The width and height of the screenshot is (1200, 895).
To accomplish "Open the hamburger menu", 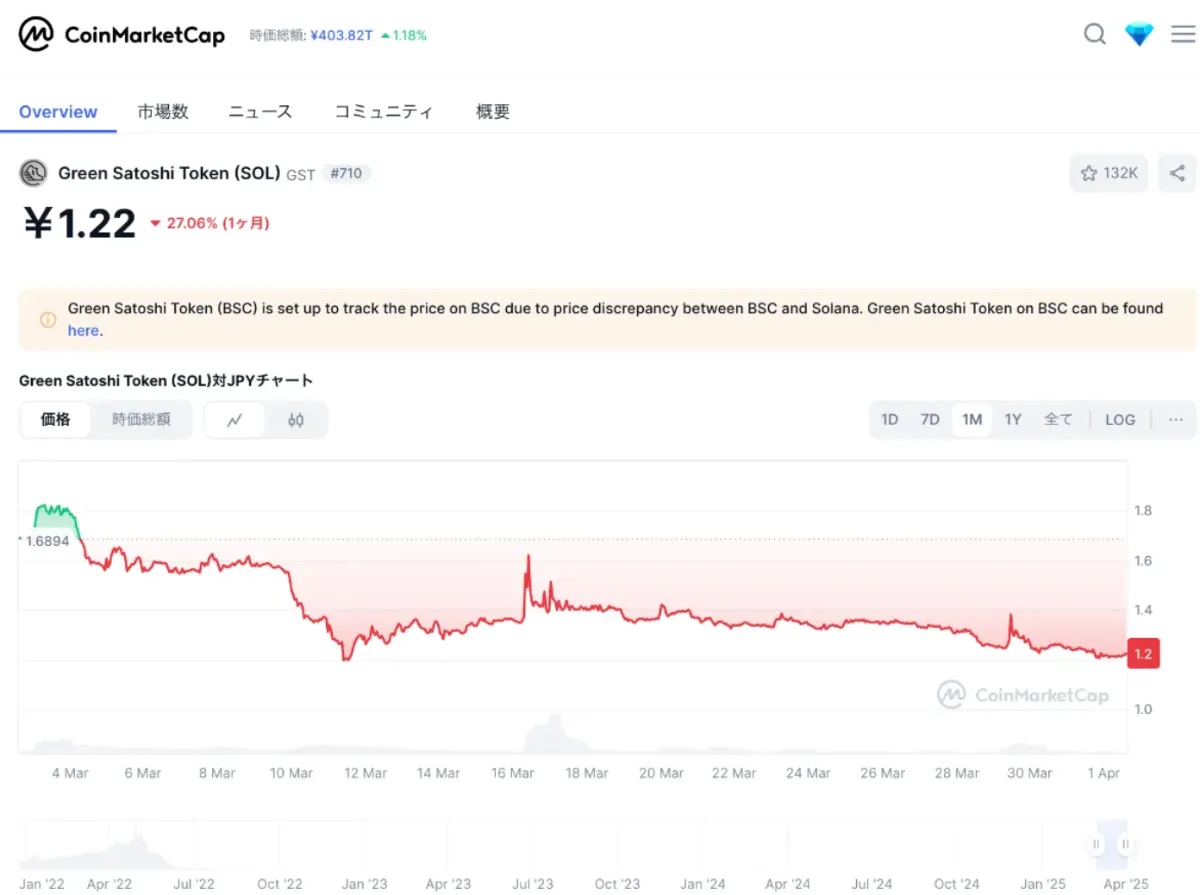I will [x=1181, y=33].
